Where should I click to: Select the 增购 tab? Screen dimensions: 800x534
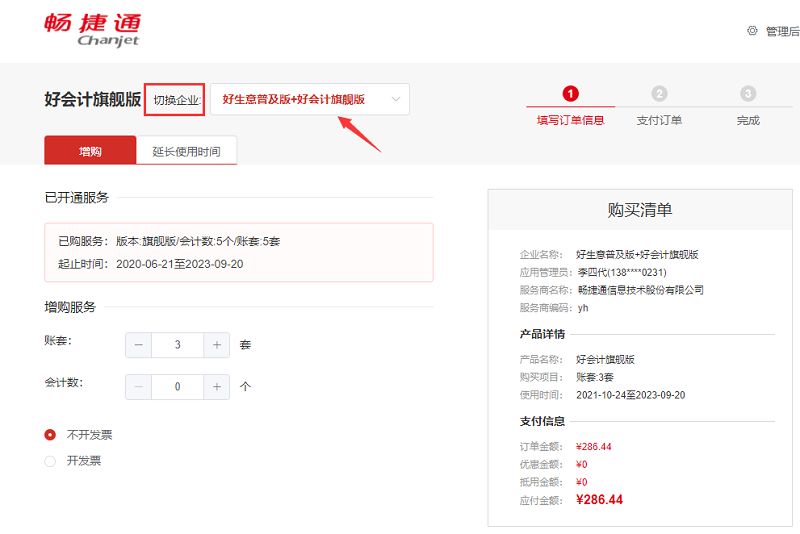(x=90, y=150)
